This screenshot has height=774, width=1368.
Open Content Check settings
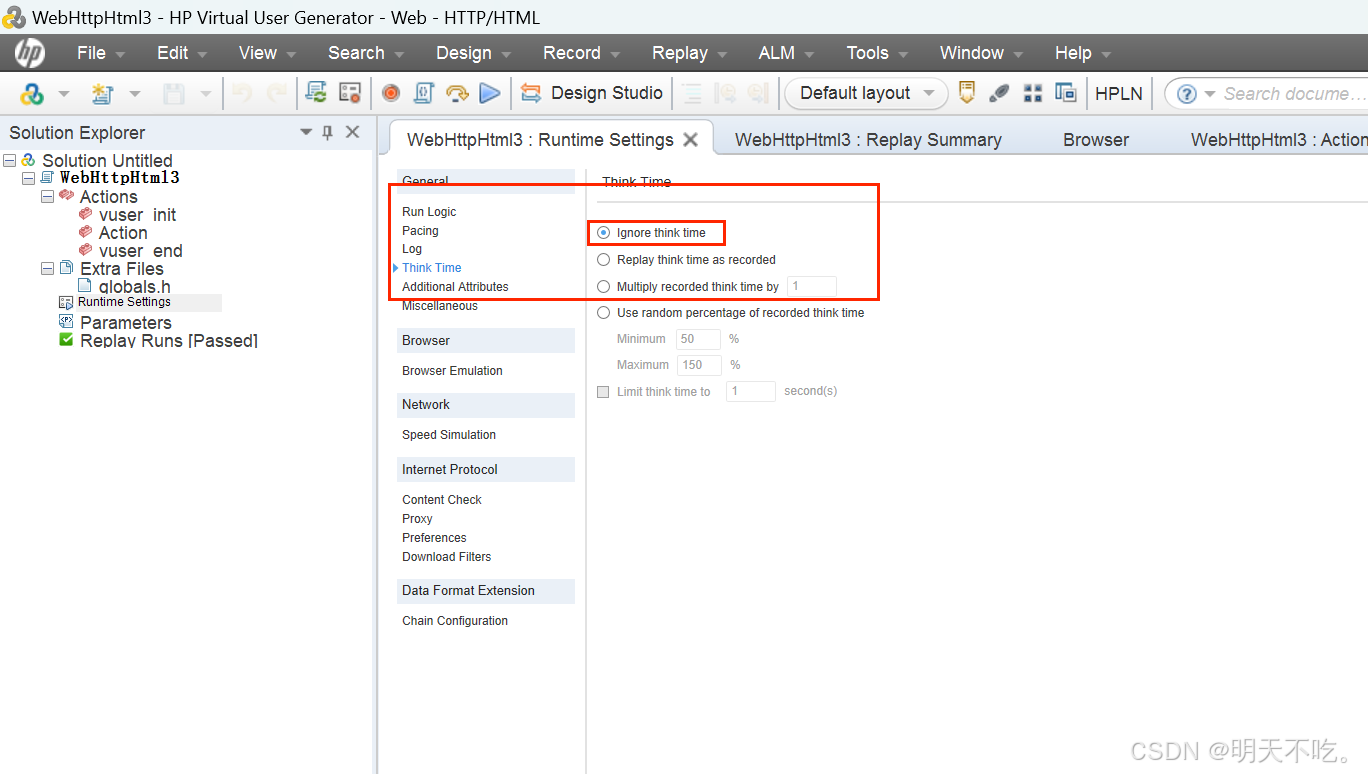pyautogui.click(x=442, y=500)
